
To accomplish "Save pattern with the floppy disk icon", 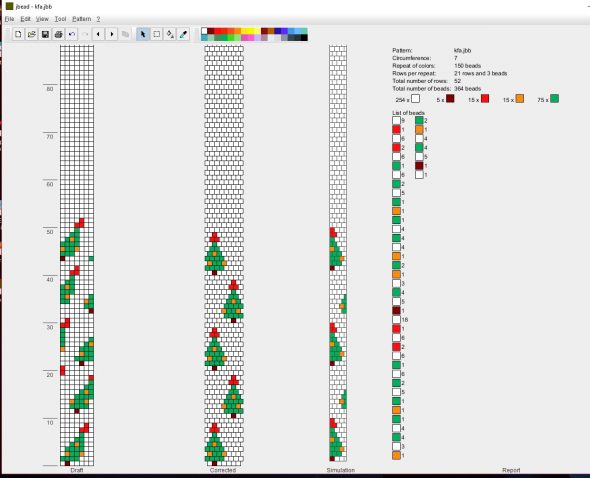I will coord(45,34).
